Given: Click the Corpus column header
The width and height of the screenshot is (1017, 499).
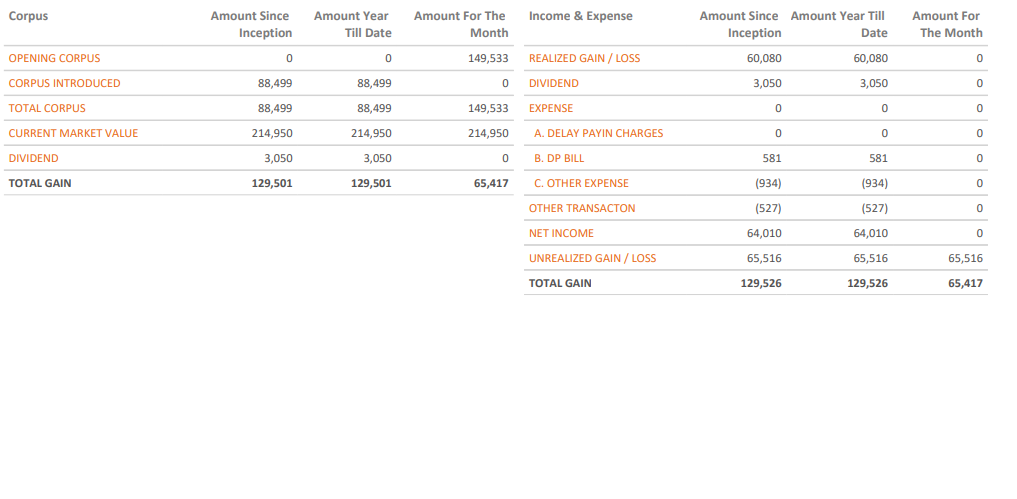Looking at the screenshot, I should pyautogui.click(x=28, y=16).
